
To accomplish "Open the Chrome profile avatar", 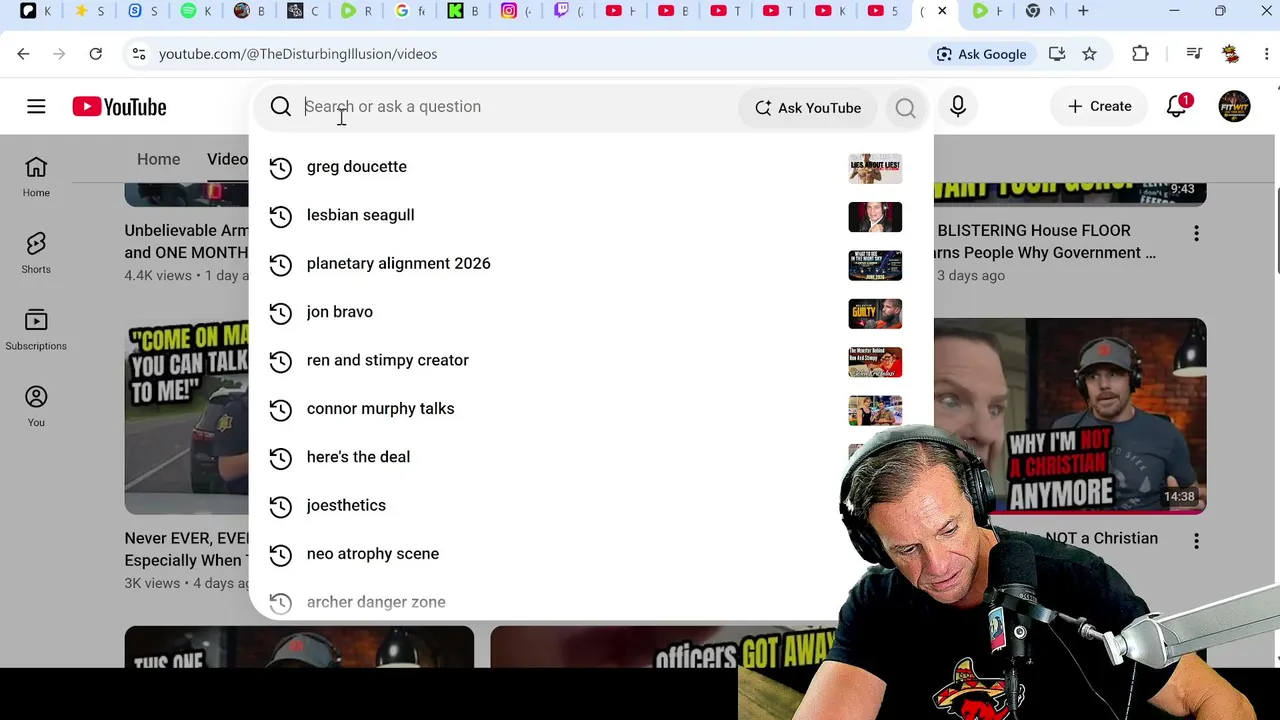I will pos(1231,54).
